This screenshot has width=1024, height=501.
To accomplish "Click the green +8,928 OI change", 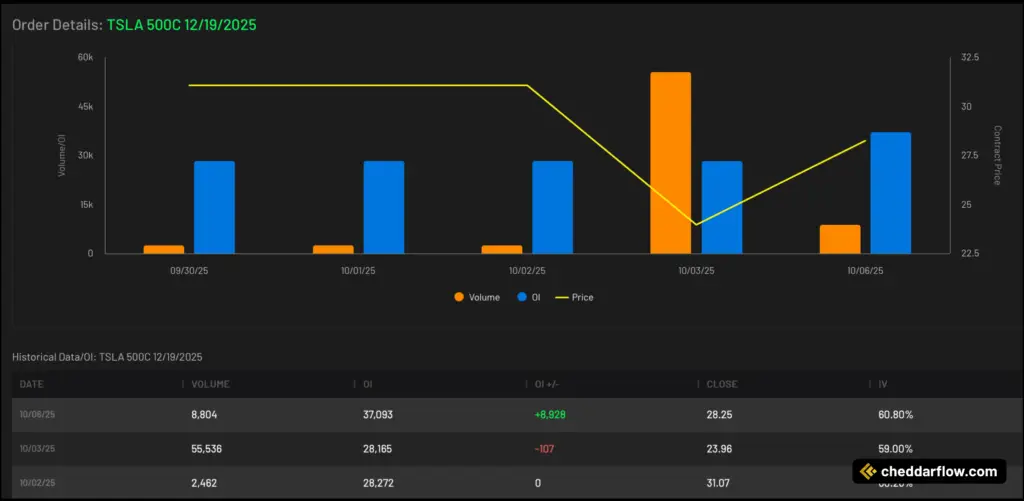I will [x=550, y=415].
